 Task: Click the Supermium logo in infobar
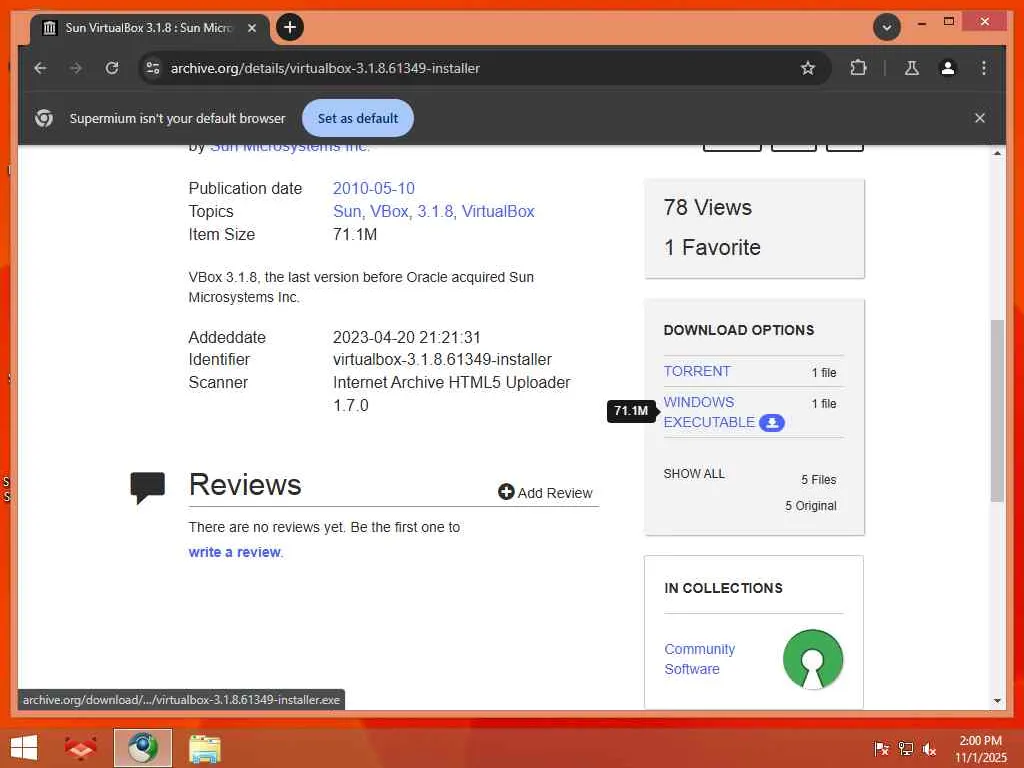click(x=44, y=118)
